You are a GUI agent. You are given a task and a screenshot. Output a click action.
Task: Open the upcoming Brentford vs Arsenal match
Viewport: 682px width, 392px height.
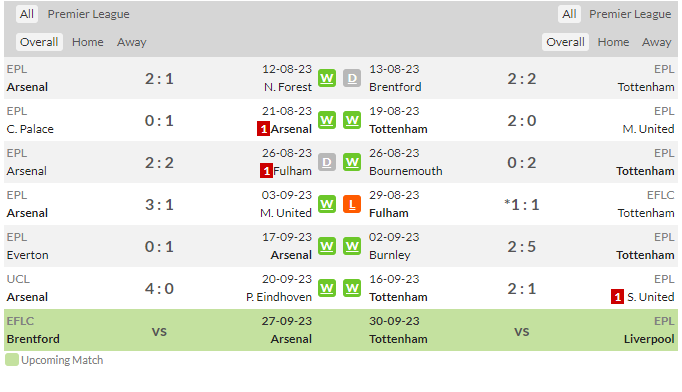[159, 330]
